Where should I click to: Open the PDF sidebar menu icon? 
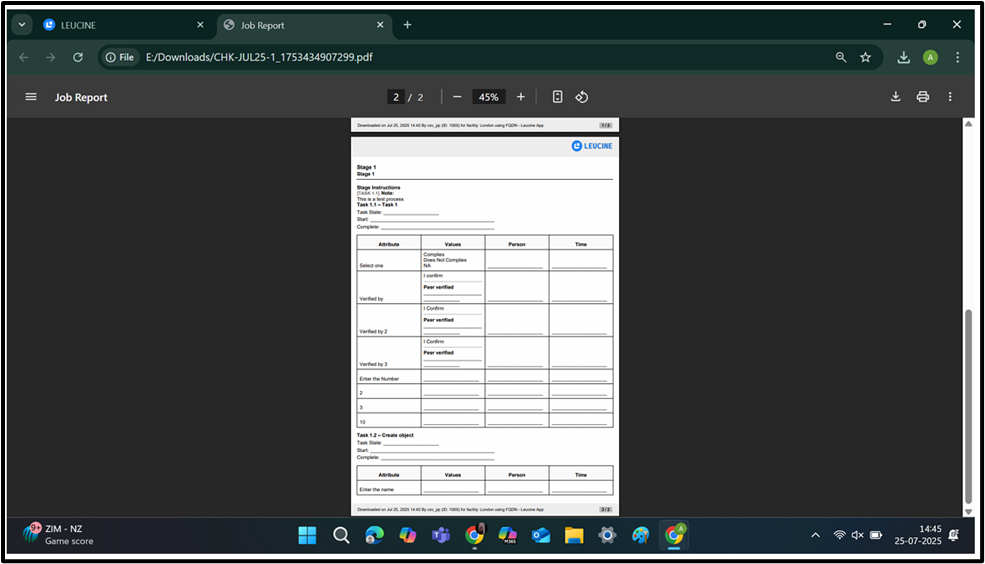[31, 97]
